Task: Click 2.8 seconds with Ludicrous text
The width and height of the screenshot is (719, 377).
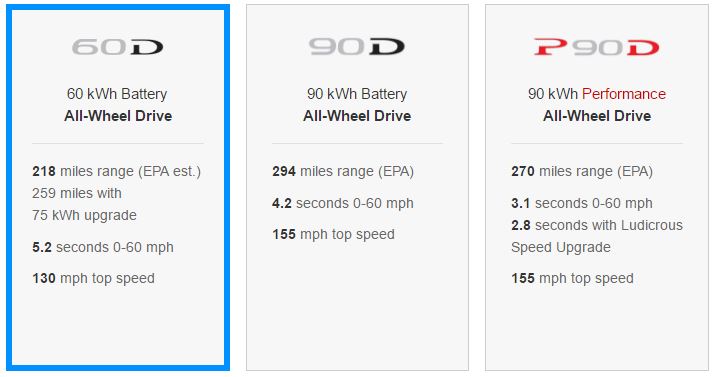Action: tap(597, 225)
